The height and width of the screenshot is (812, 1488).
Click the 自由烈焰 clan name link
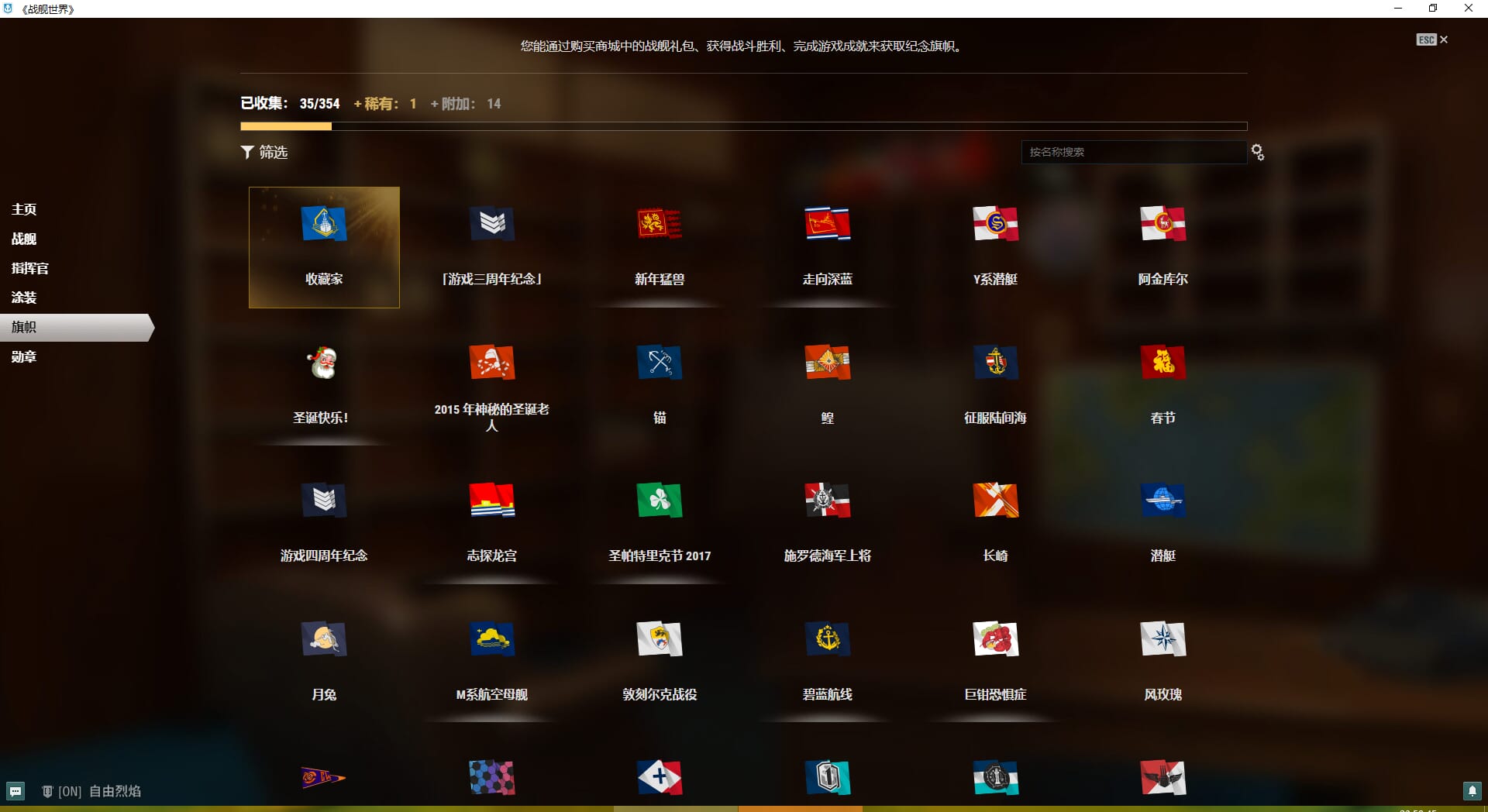(x=115, y=791)
